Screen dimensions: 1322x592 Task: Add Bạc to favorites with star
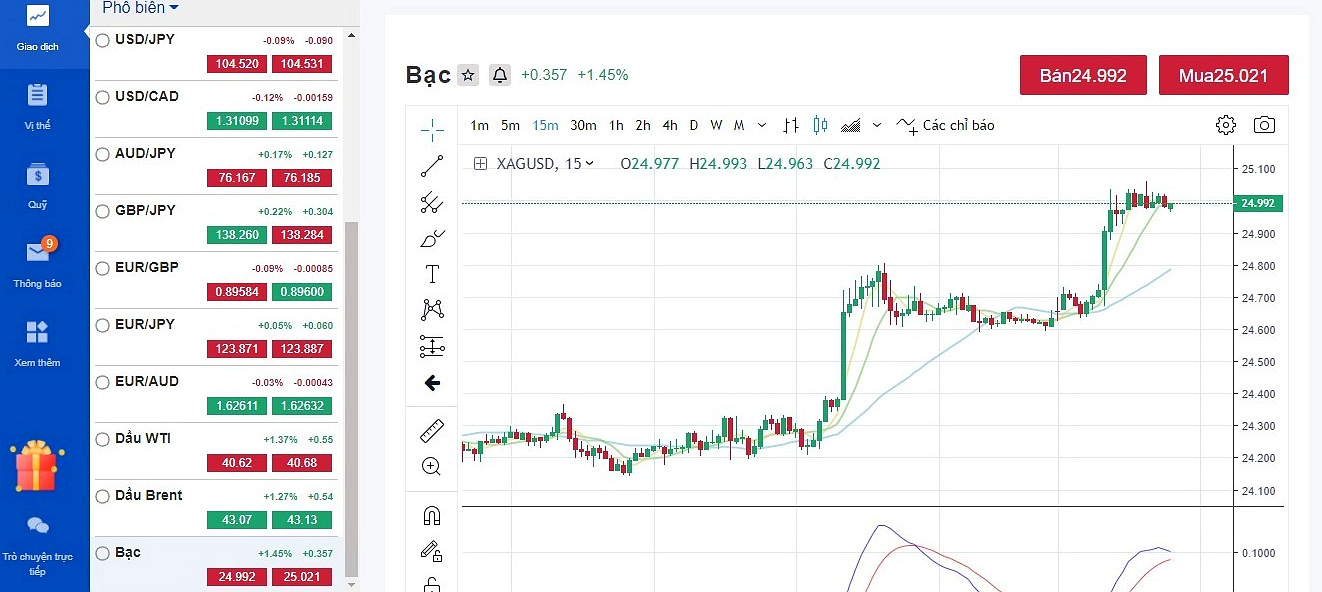(468, 75)
